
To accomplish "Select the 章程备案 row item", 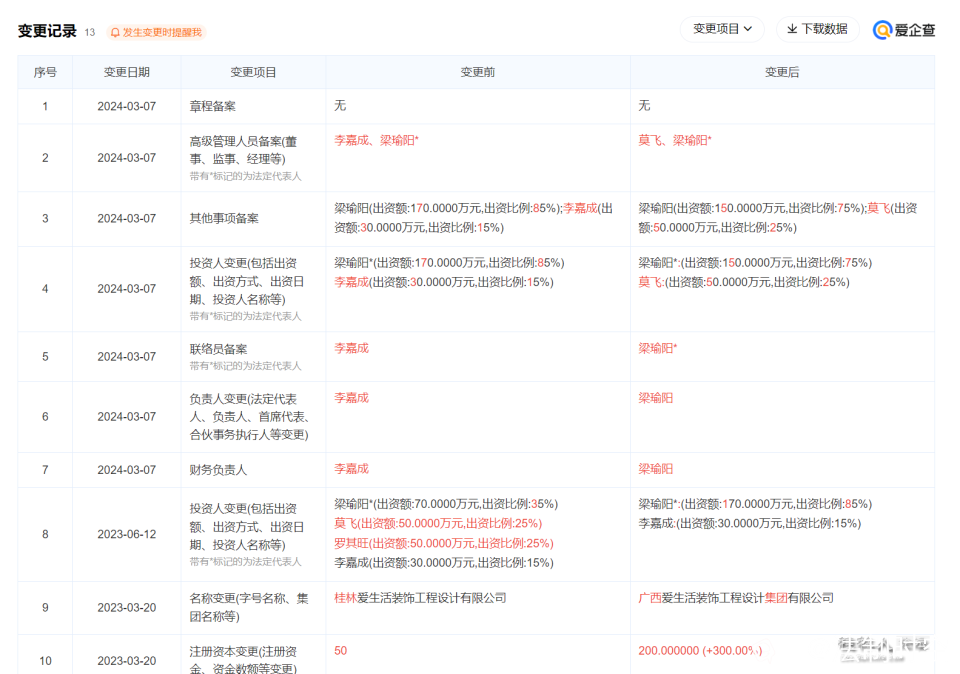I will (212, 105).
